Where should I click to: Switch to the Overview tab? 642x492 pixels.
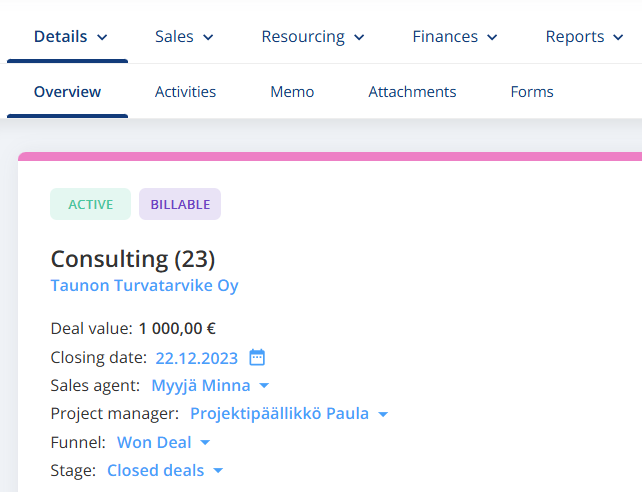click(x=68, y=92)
